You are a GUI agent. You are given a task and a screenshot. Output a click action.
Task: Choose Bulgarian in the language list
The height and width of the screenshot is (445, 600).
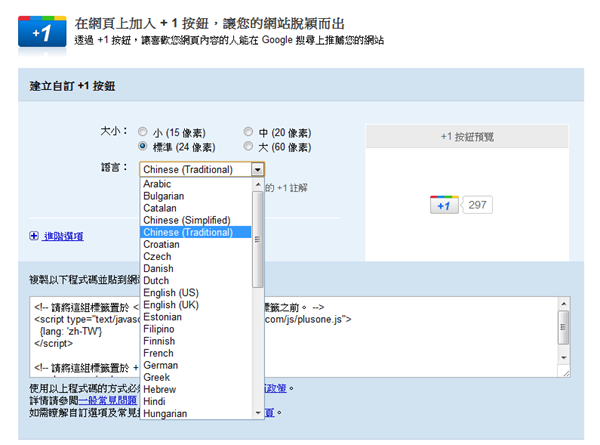[196, 196]
